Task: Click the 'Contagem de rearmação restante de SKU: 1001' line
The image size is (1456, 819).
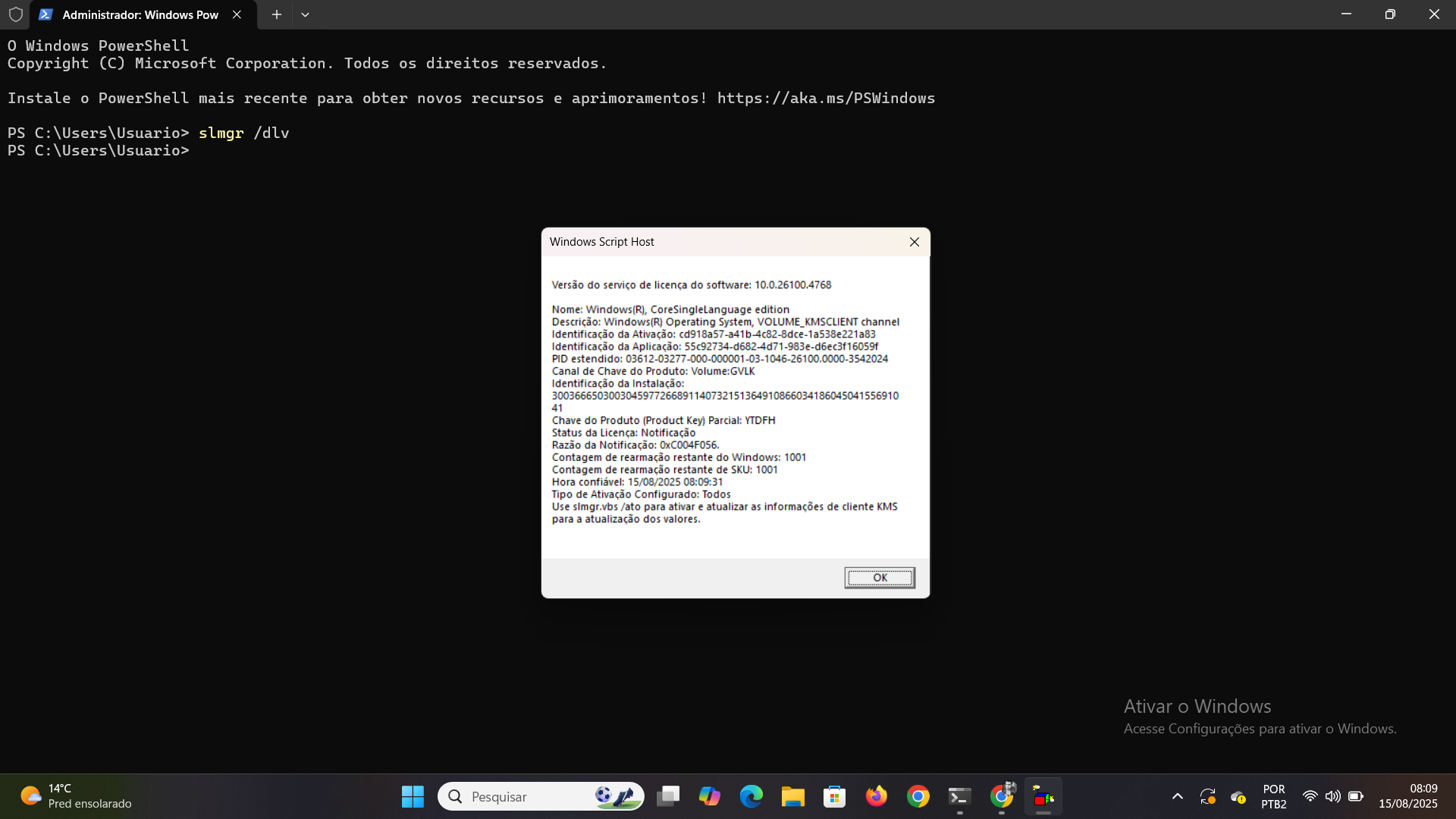Action: 665,470
